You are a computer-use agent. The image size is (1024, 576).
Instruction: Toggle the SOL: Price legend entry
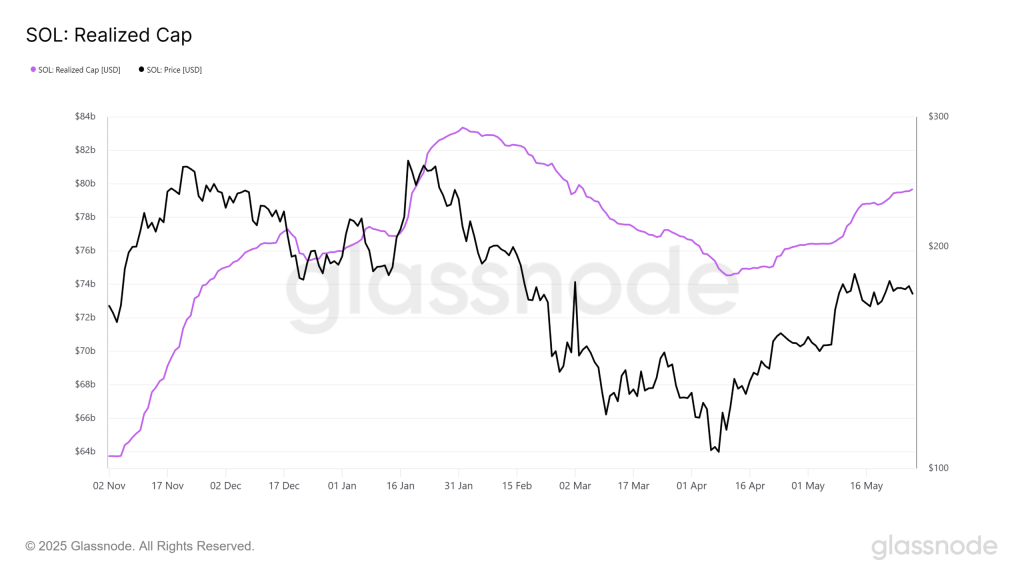click(x=170, y=70)
